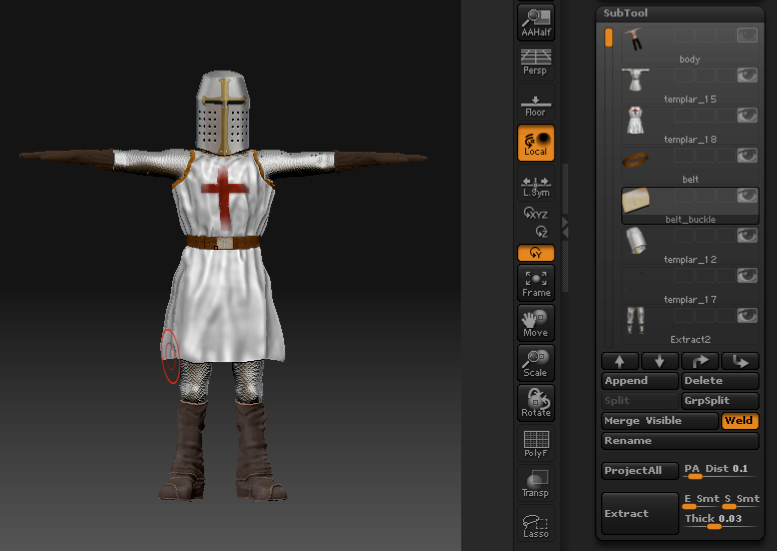Viewport: 777px width, 551px height.
Task: Select the Move navigation tool
Action: (536, 323)
